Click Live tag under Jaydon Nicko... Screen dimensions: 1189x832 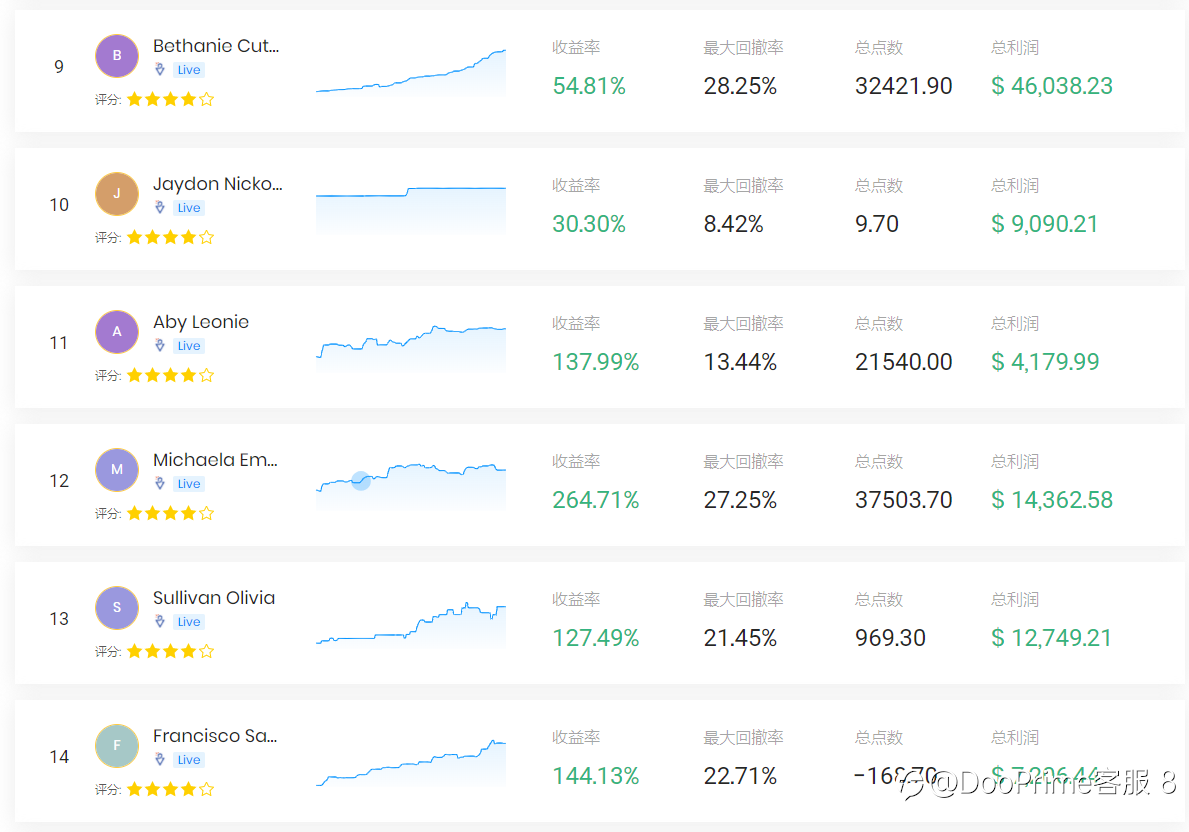[x=189, y=208]
